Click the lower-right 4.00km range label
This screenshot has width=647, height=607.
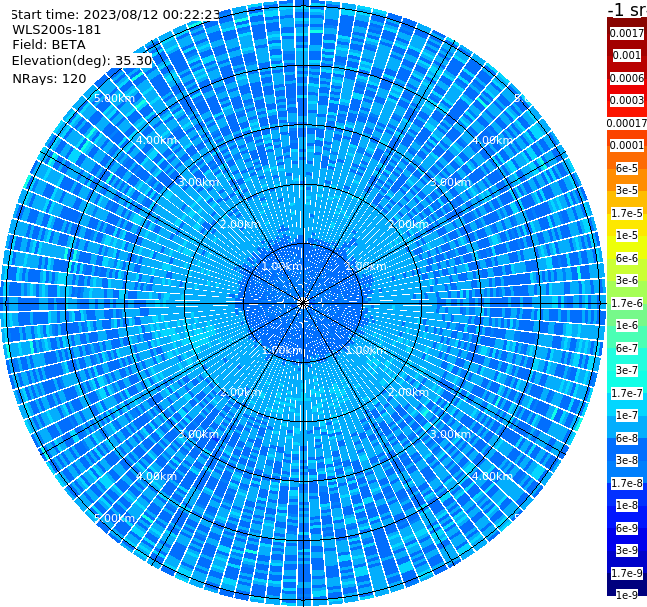tap(492, 476)
